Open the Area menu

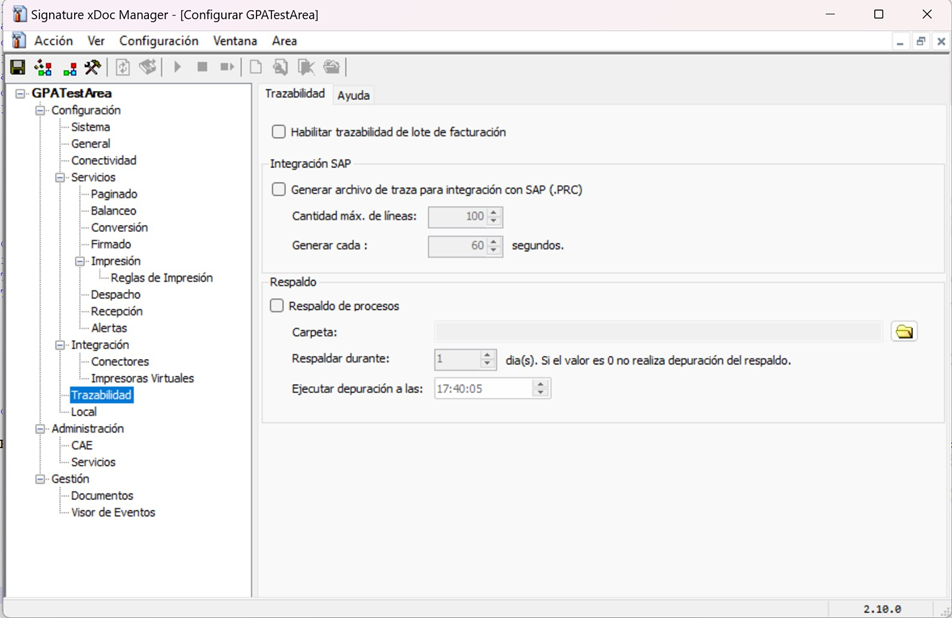284,41
